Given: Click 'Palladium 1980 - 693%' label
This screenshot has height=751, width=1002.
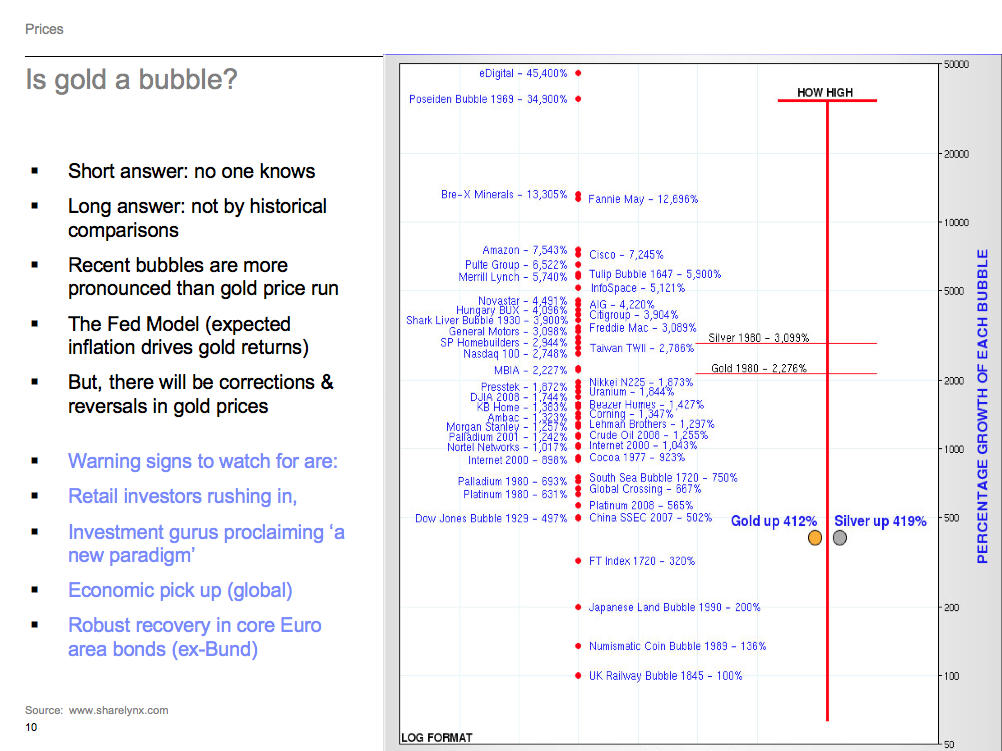Looking at the screenshot, I should (x=513, y=481).
